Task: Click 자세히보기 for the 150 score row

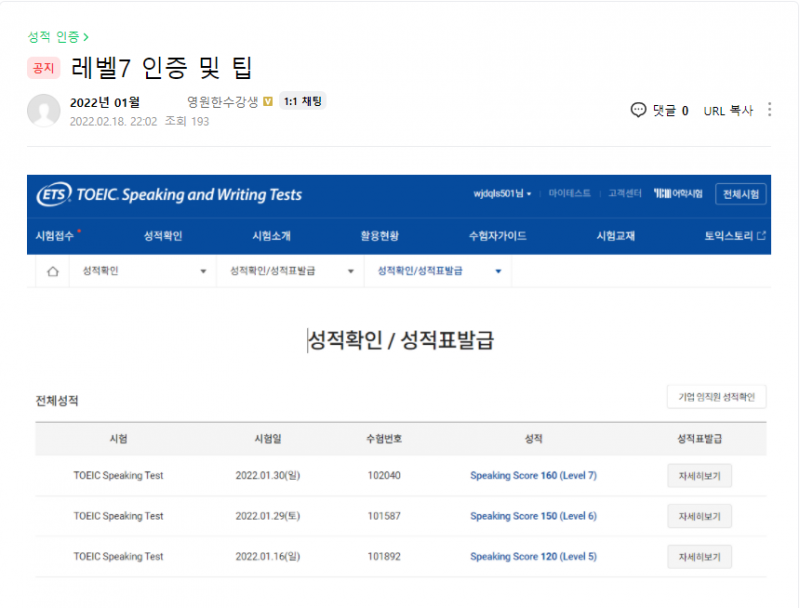Action: coord(699,516)
